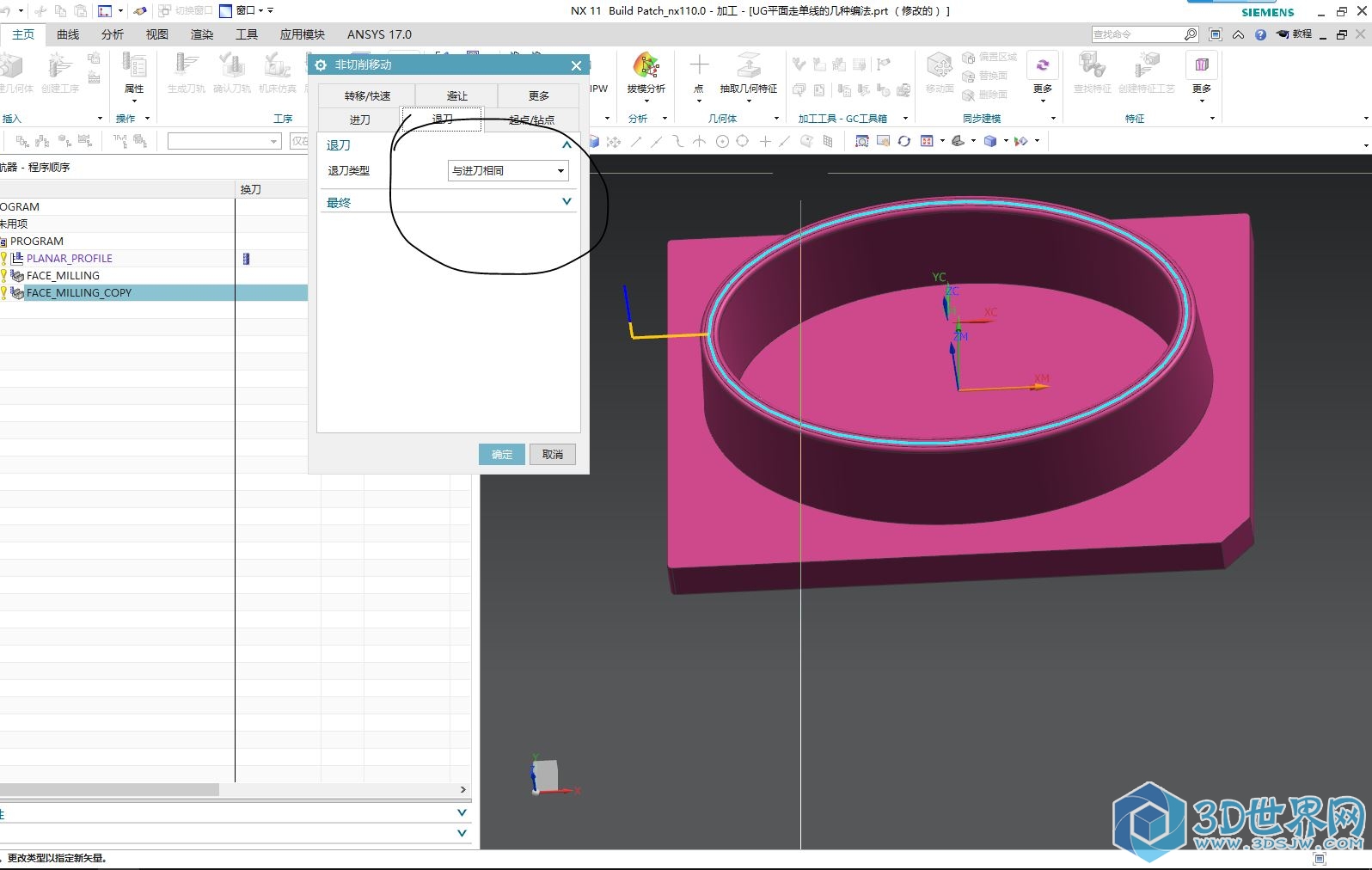Click the plus point icon in selection bar
This screenshot has height=870, width=1372.
(x=765, y=142)
